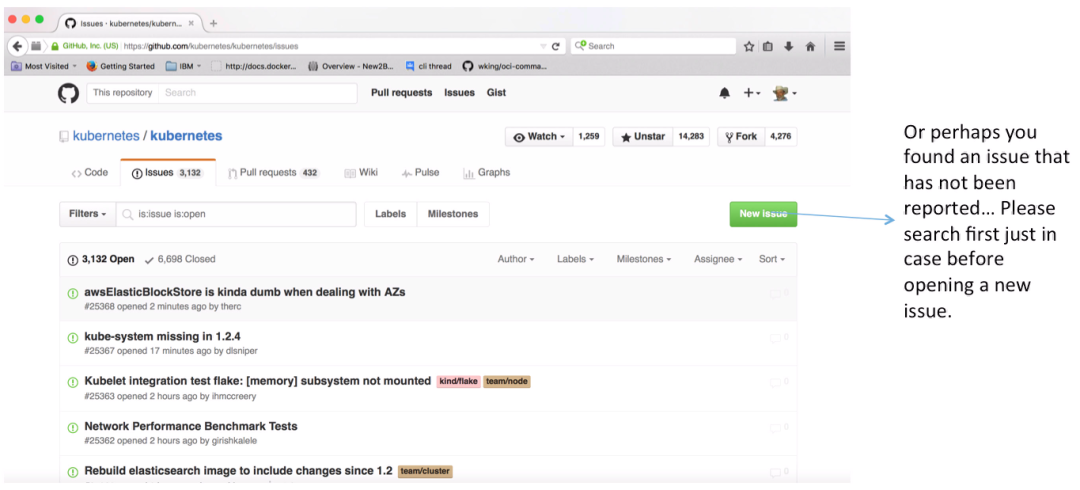Go to the browser home icon
Viewport: 1080px width, 490px height.
(x=810, y=46)
